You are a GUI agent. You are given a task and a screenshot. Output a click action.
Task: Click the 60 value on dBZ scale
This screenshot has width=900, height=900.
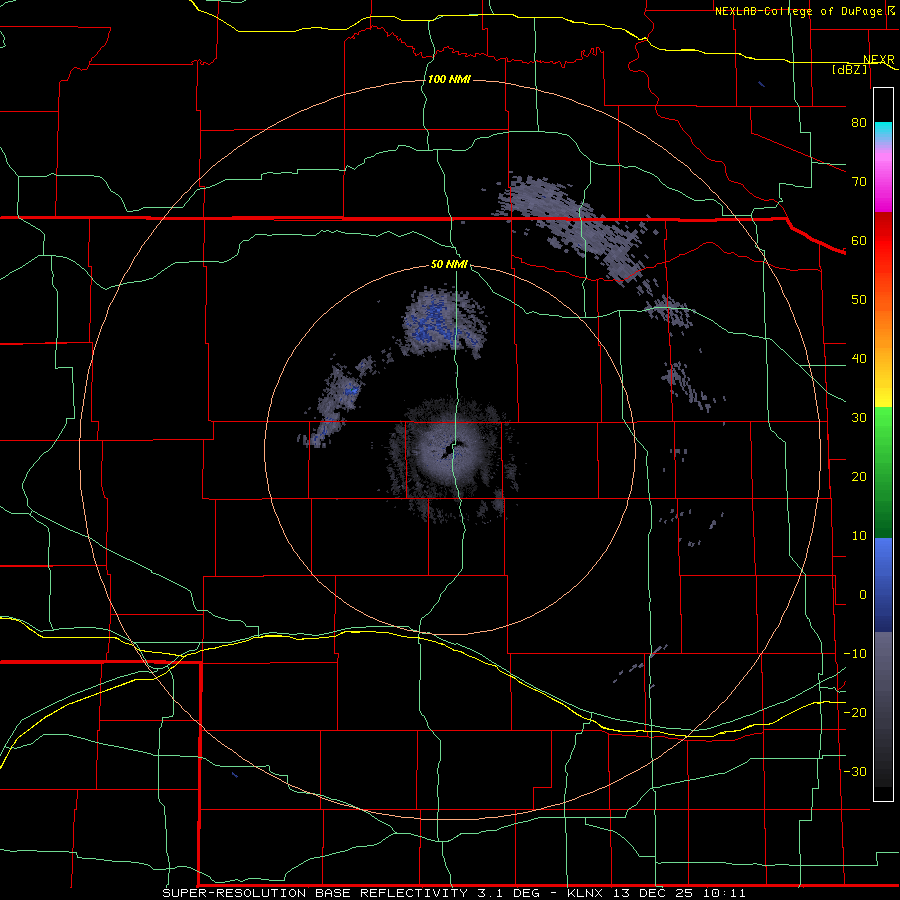click(x=859, y=240)
